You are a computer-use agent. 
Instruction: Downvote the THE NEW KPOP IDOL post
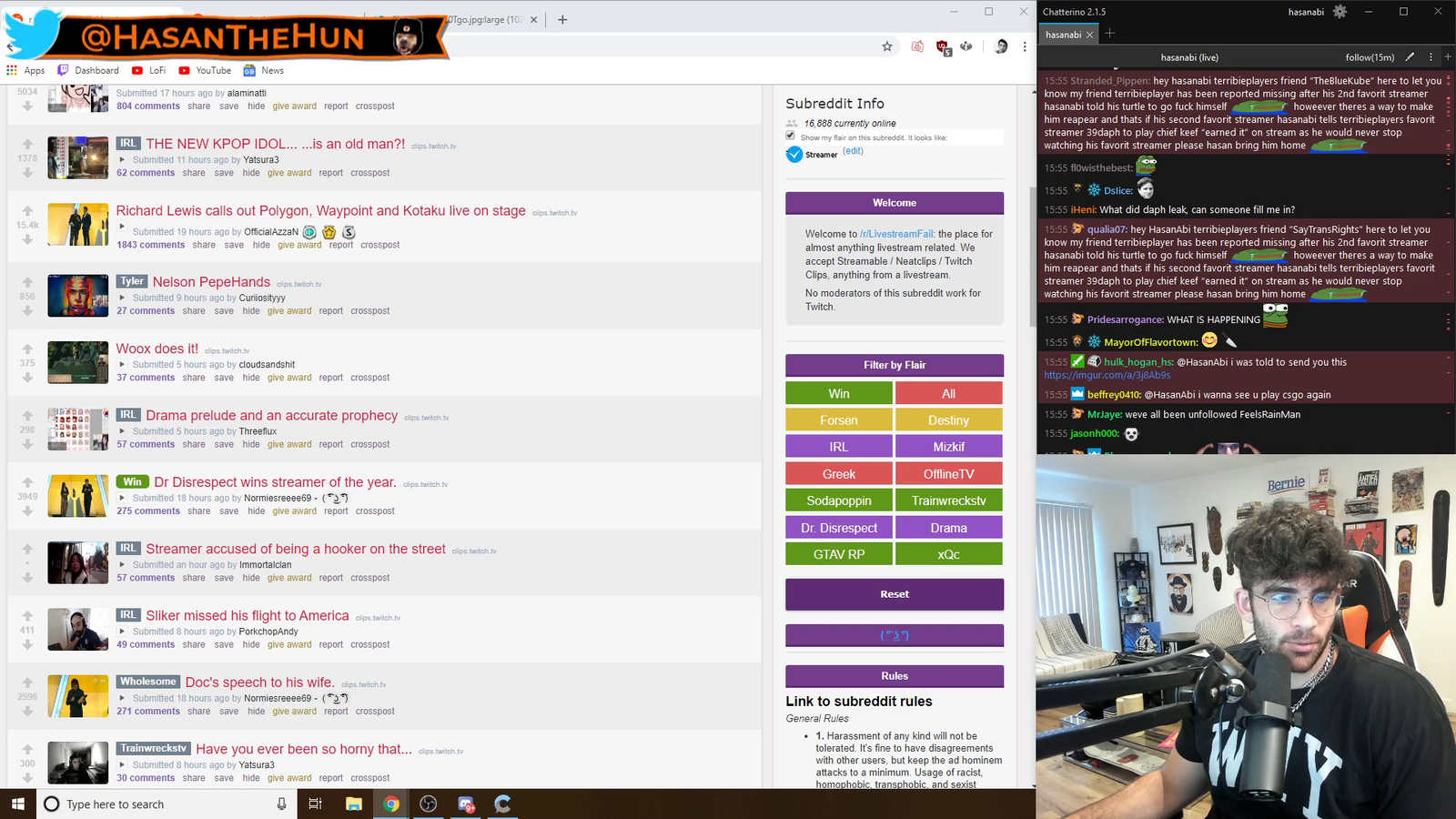pyautogui.click(x=27, y=173)
